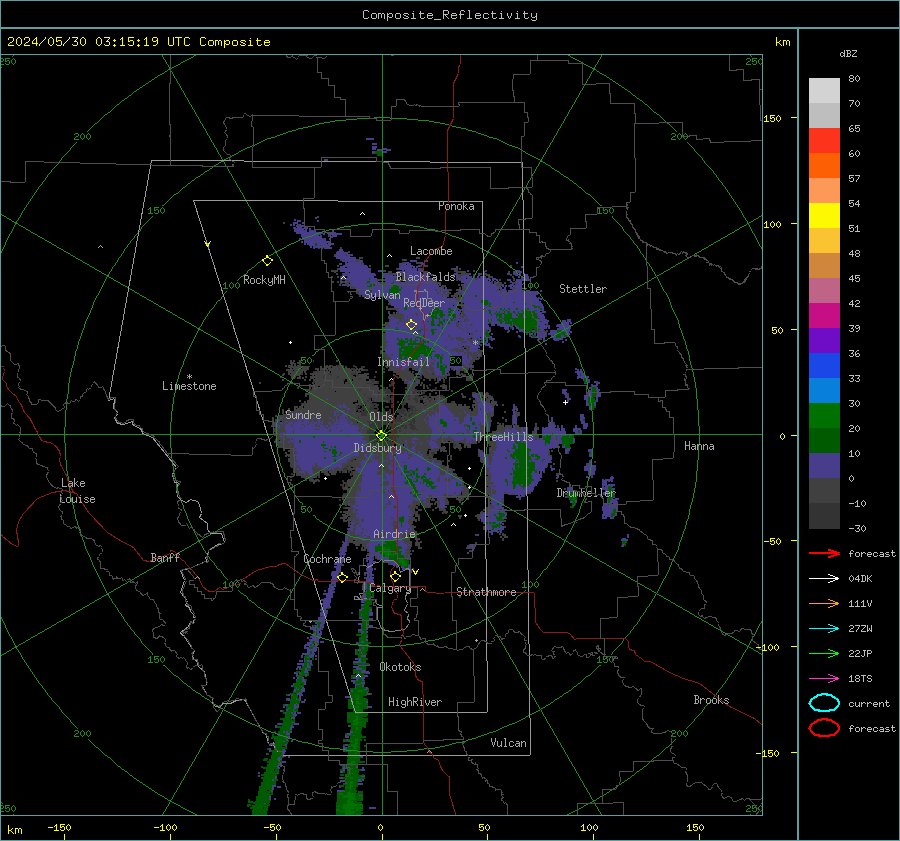
Task: Click the orange 111V arrow in legend
Action: 824,603
